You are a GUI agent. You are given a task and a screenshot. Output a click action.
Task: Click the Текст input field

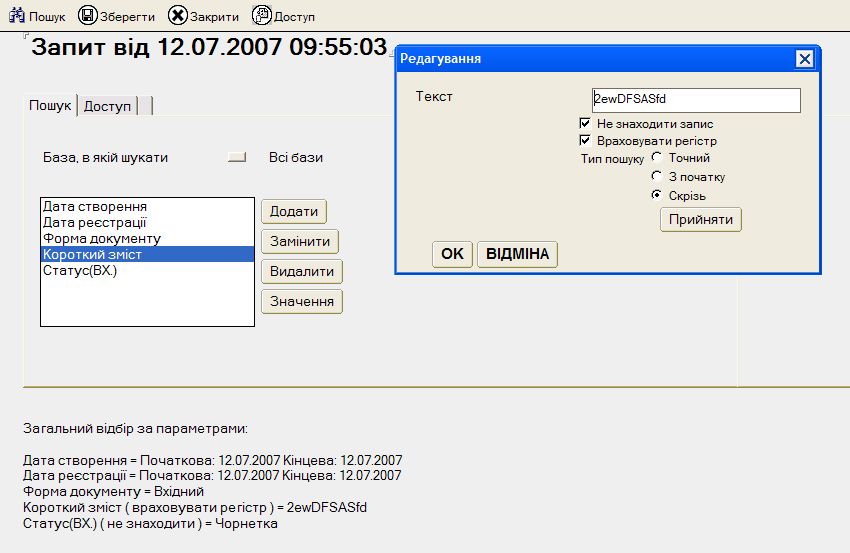(x=696, y=100)
